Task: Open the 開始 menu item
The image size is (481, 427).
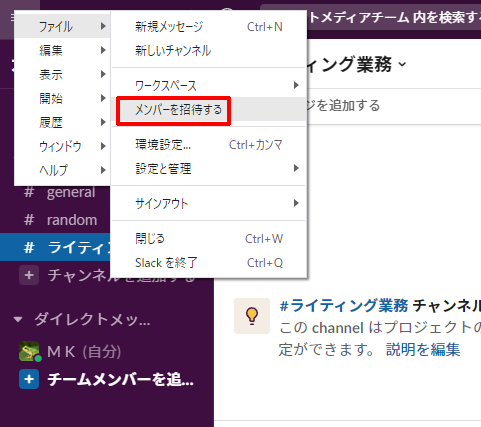Action: pyautogui.click(x=62, y=98)
